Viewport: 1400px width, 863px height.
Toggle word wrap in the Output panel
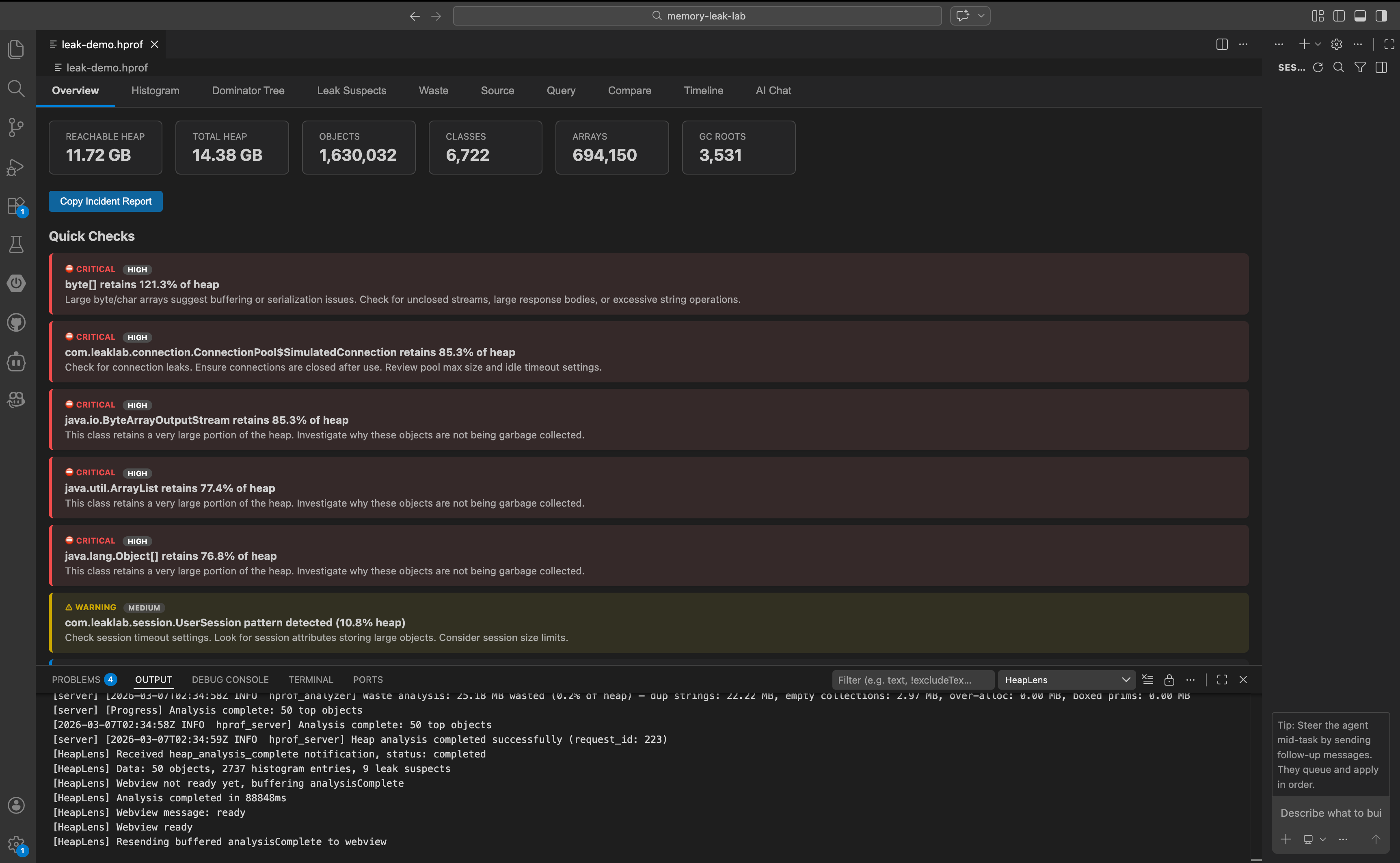click(x=1148, y=679)
